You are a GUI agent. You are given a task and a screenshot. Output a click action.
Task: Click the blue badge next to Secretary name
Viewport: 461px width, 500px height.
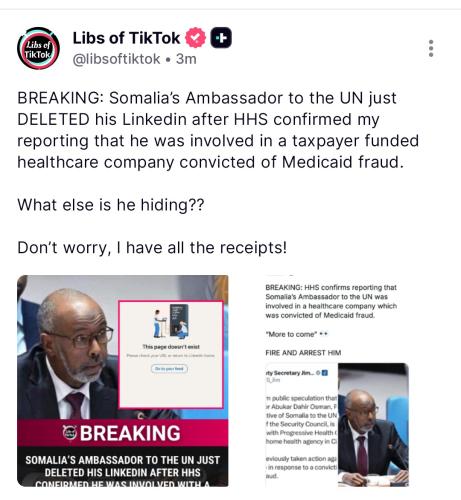[x=325, y=373]
